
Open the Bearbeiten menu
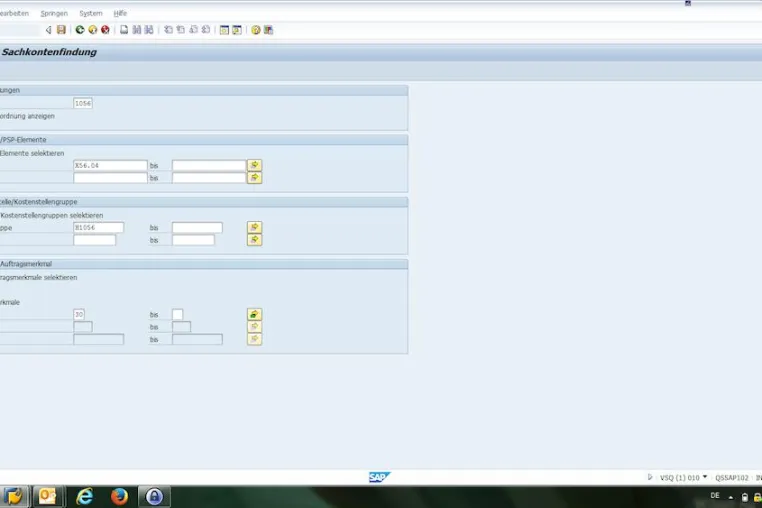(x=14, y=13)
